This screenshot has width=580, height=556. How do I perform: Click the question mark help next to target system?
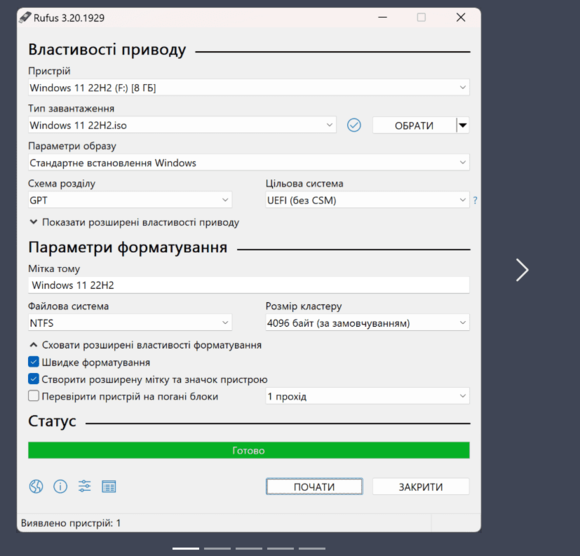pyautogui.click(x=475, y=201)
